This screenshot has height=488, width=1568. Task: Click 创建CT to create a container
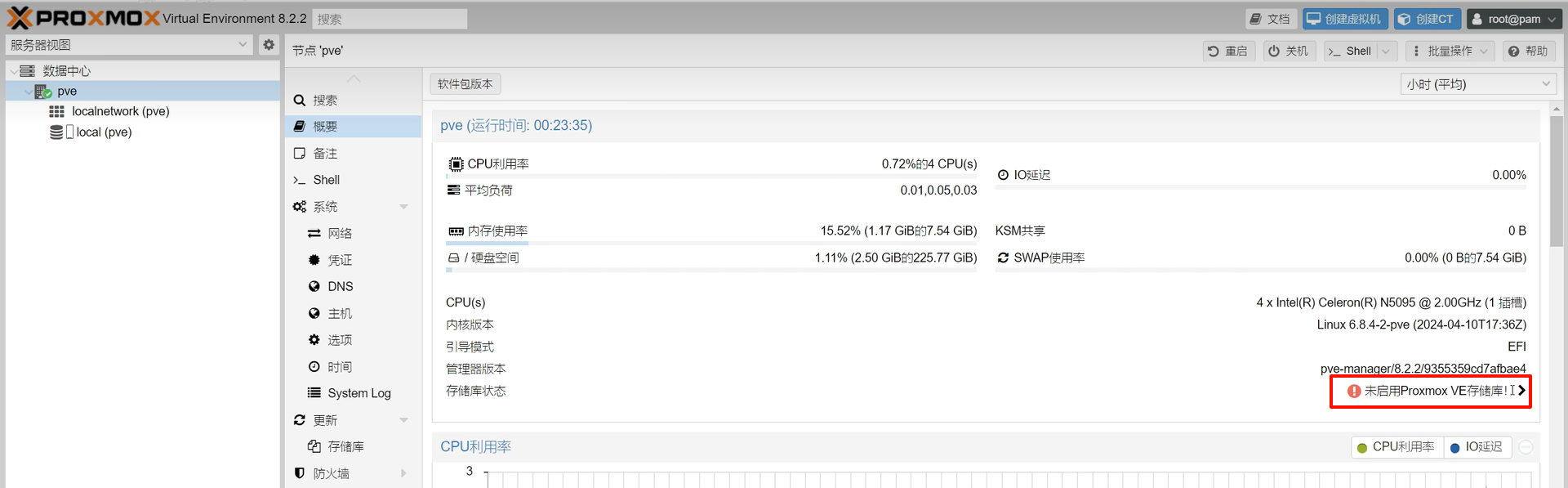click(x=1427, y=19)
